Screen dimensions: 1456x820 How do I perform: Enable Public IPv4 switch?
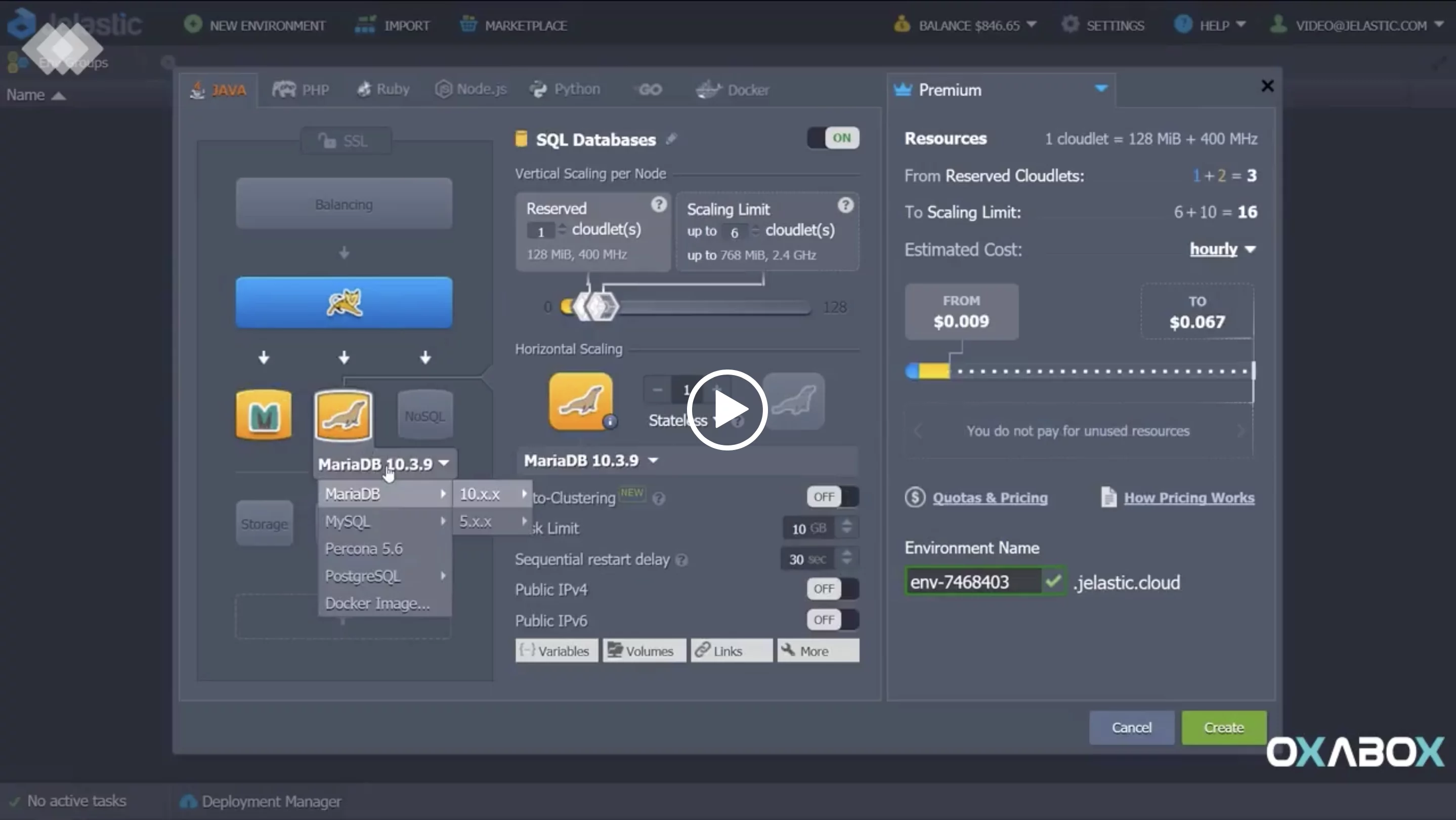pos(833,589)
